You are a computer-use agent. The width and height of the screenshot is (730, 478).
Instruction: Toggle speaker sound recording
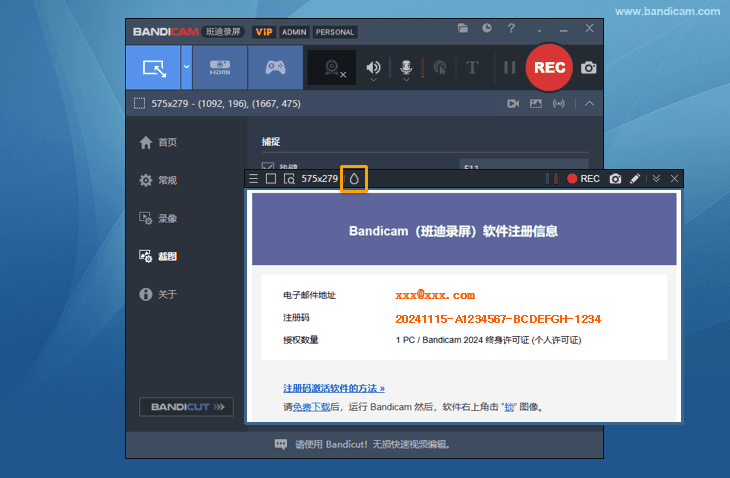point(373,67)
